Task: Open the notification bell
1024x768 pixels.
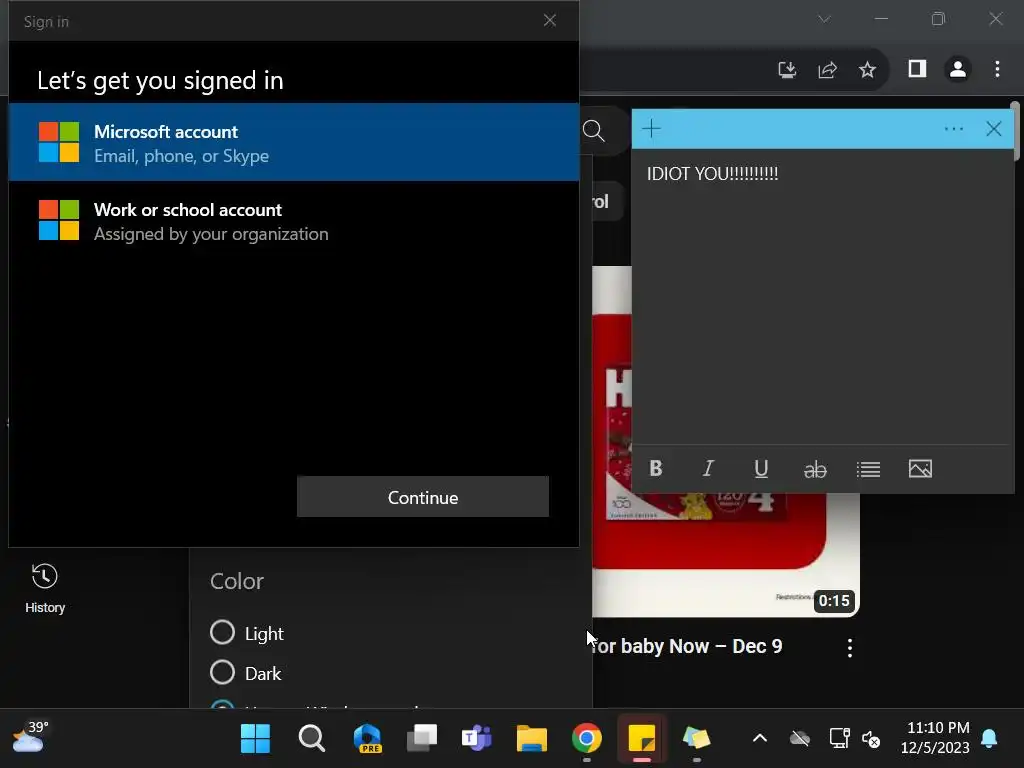Action: 989,739
